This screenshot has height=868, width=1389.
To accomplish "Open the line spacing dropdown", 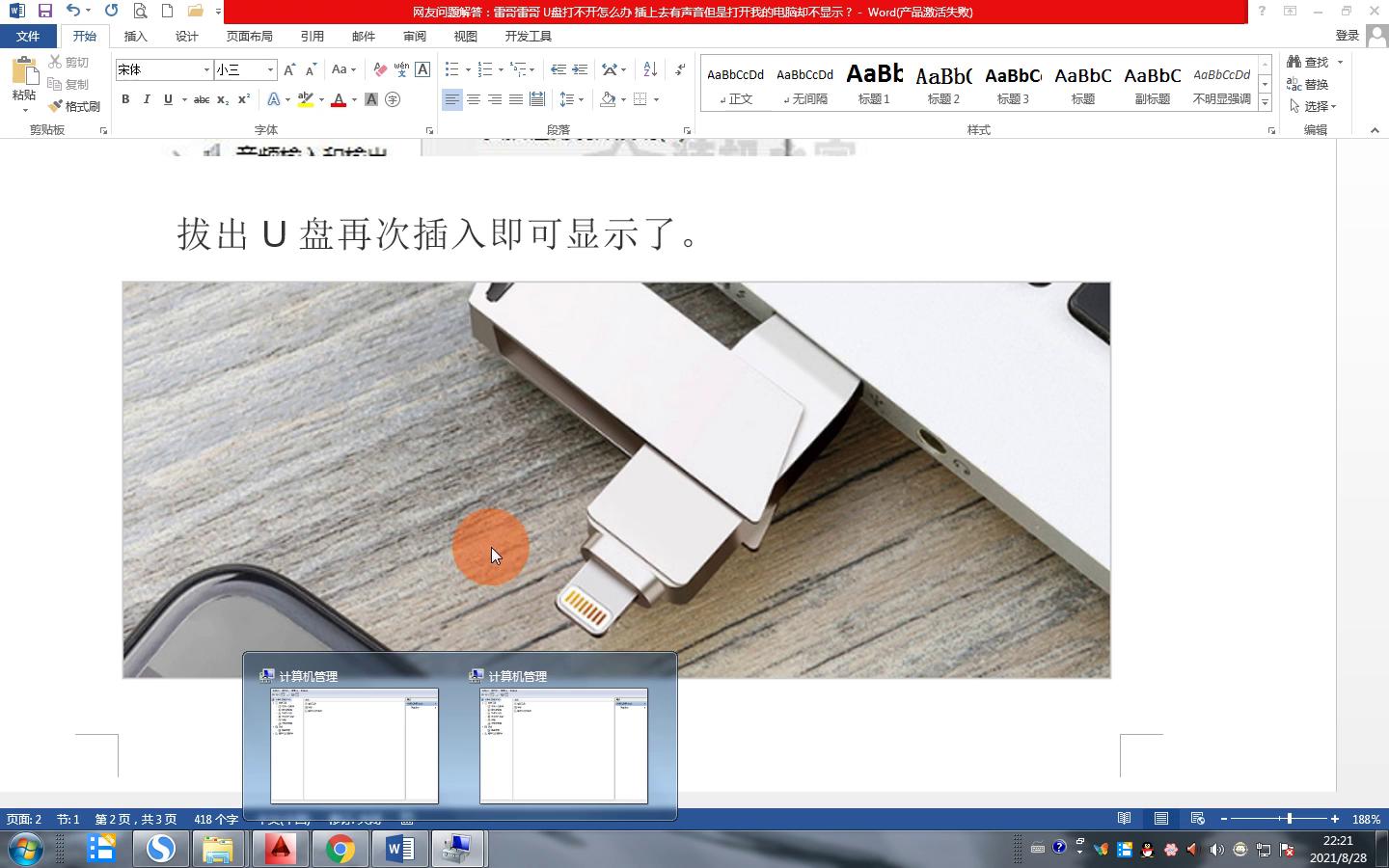I will pos(571,99).
